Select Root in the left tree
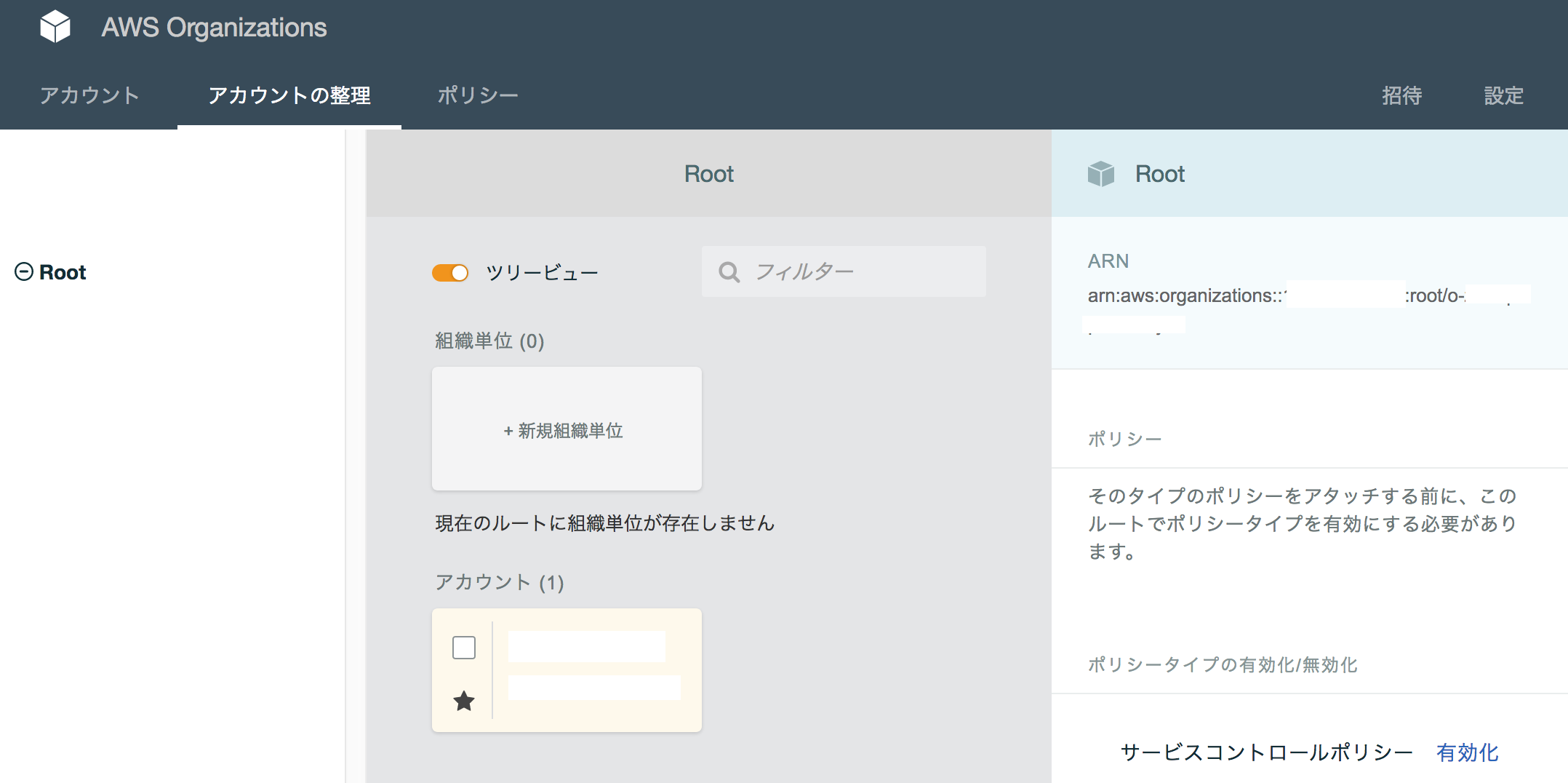 (x=63, y=272)
